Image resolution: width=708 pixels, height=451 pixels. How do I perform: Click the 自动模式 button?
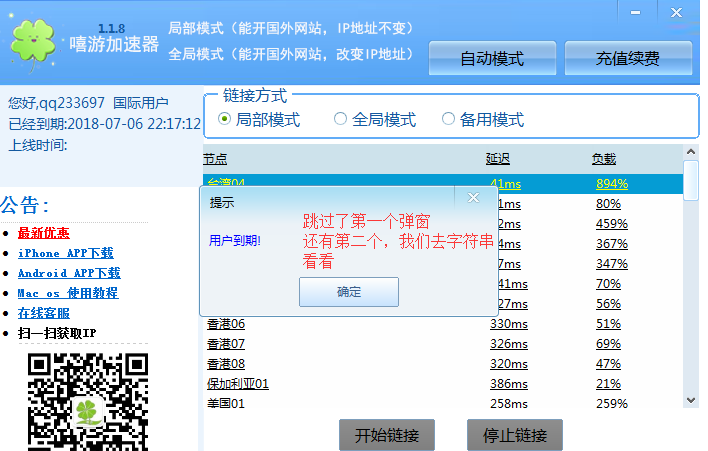(x=492, y=59)
